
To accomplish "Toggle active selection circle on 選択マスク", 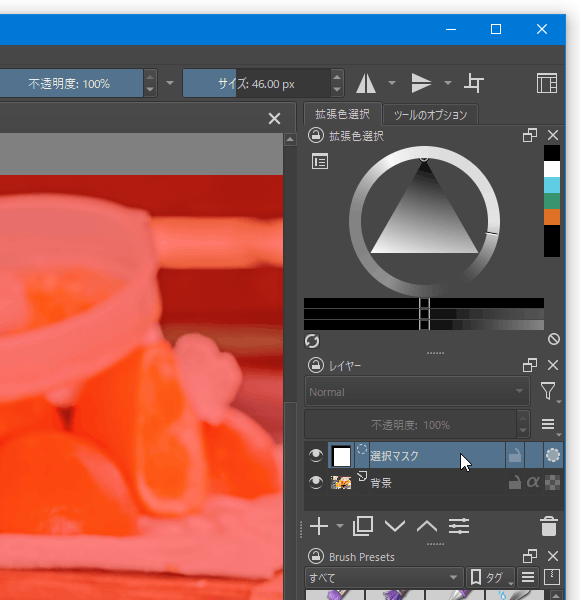I will pos(553,455).
